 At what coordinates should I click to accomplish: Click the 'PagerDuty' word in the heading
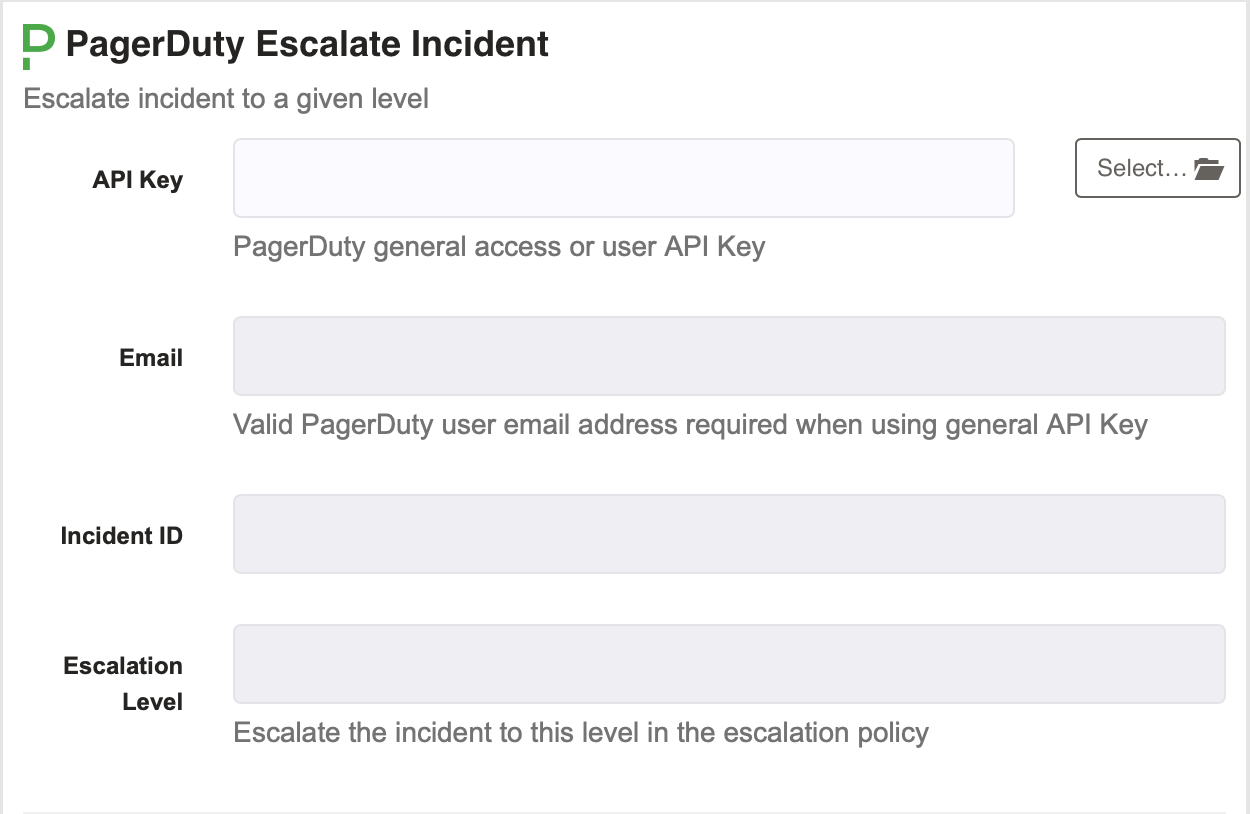pos(155,44)
